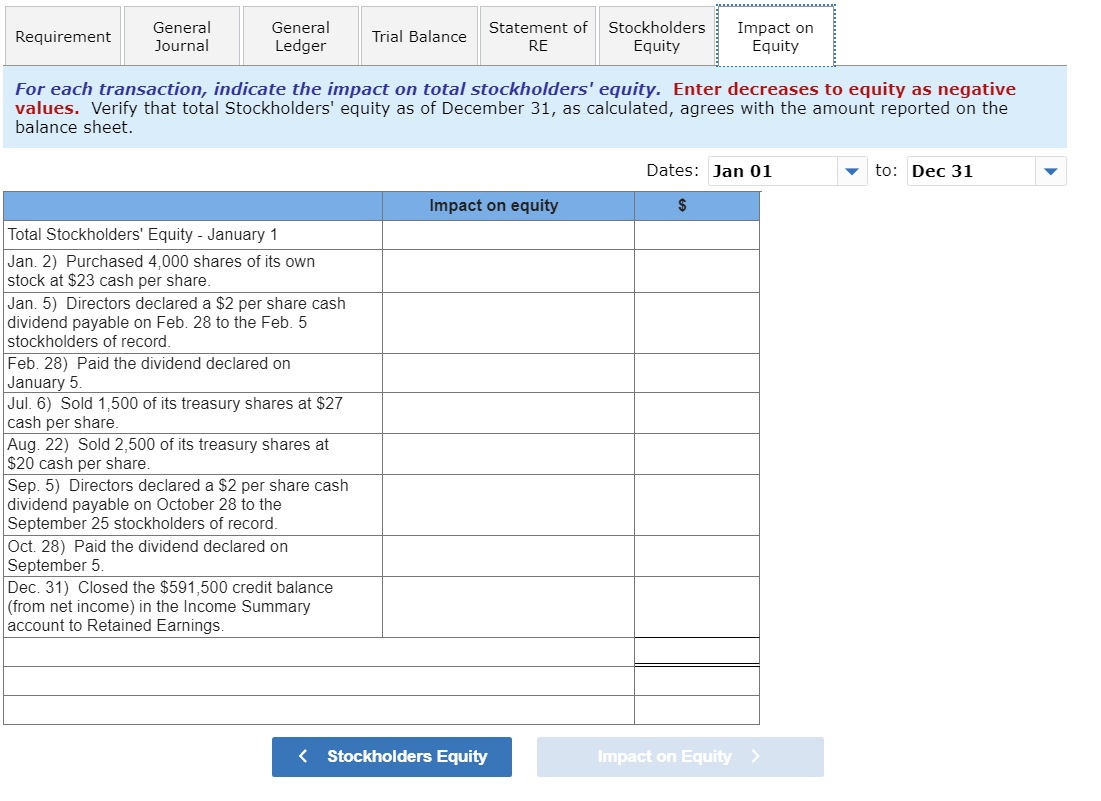Select impact cell for Sep. 5 dividend declaration
The image size is (1101, 801).
tap(508, 505)
